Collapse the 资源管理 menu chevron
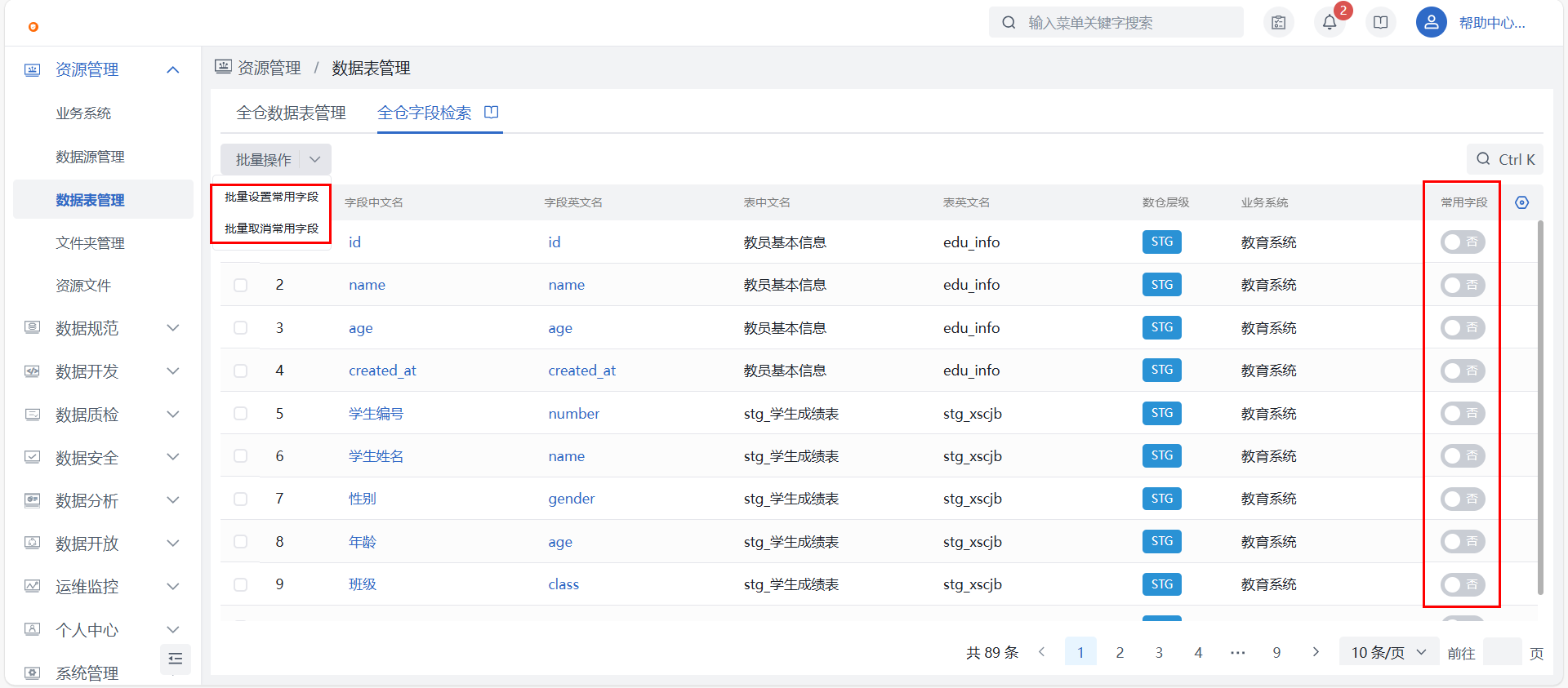 [x=173, y=70]
